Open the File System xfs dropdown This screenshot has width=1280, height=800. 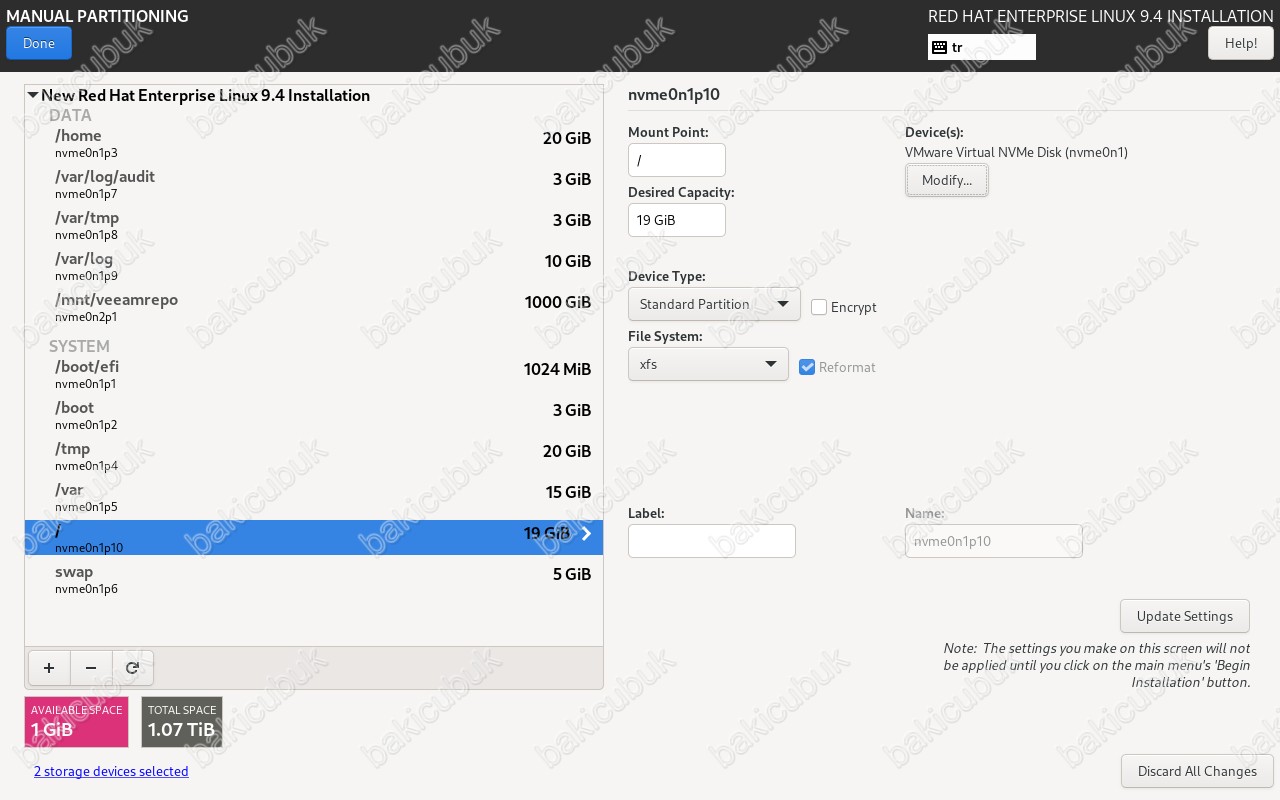coord(708,364)
